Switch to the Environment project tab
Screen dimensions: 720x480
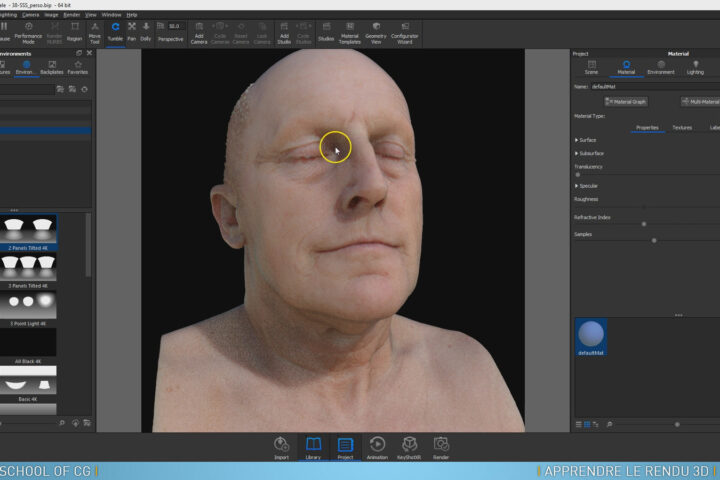tap(661, 68)
